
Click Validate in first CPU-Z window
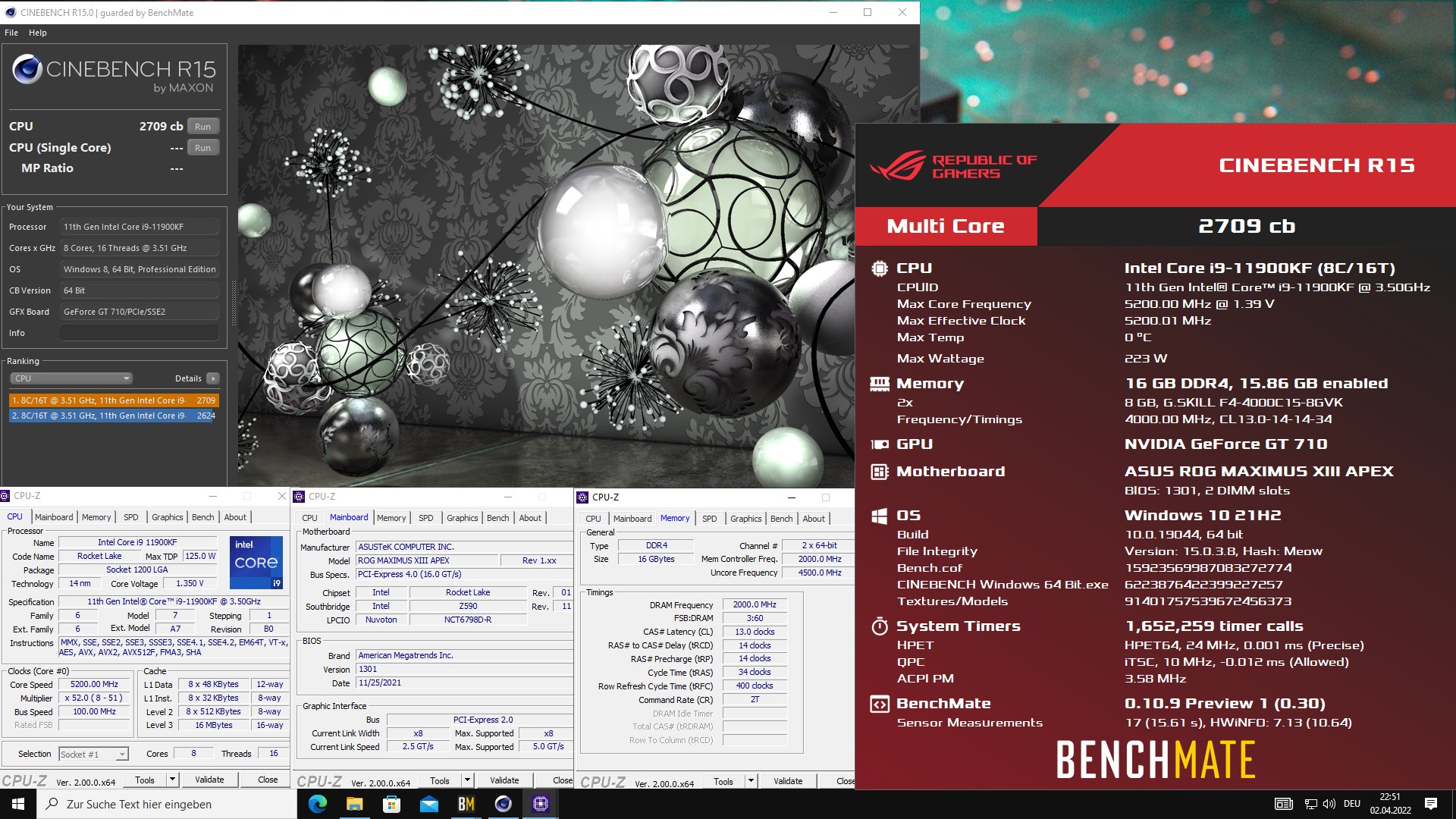(209, 780)
